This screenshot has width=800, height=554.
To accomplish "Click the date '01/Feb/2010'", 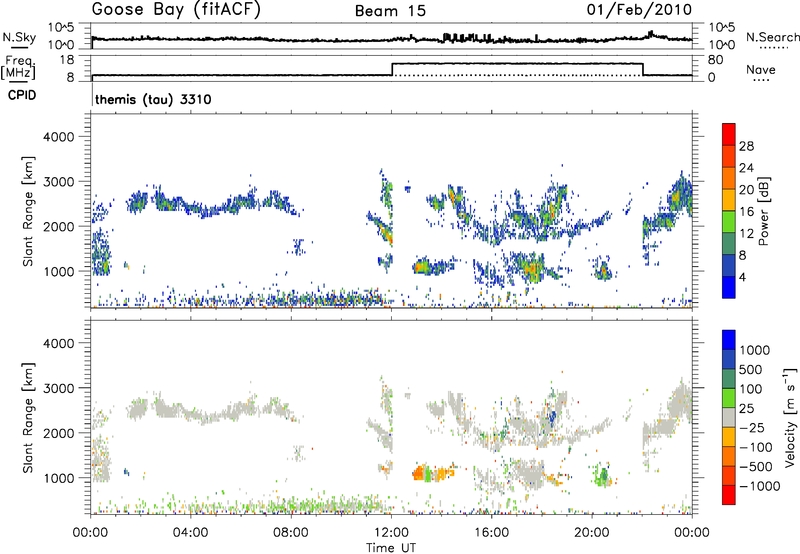I will [x=639, y=10].
